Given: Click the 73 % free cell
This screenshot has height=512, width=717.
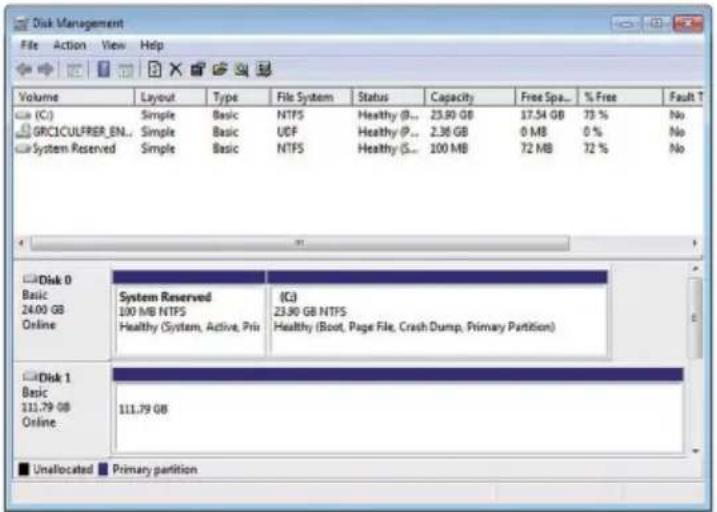Looking at the screenshot, I should 595,115.
